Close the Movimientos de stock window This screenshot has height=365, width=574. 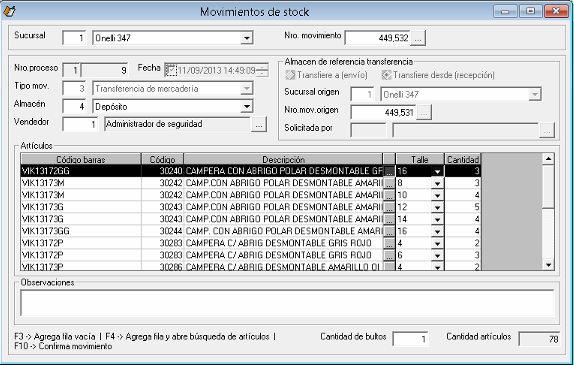pyautogui.click(x=556, y=11)
